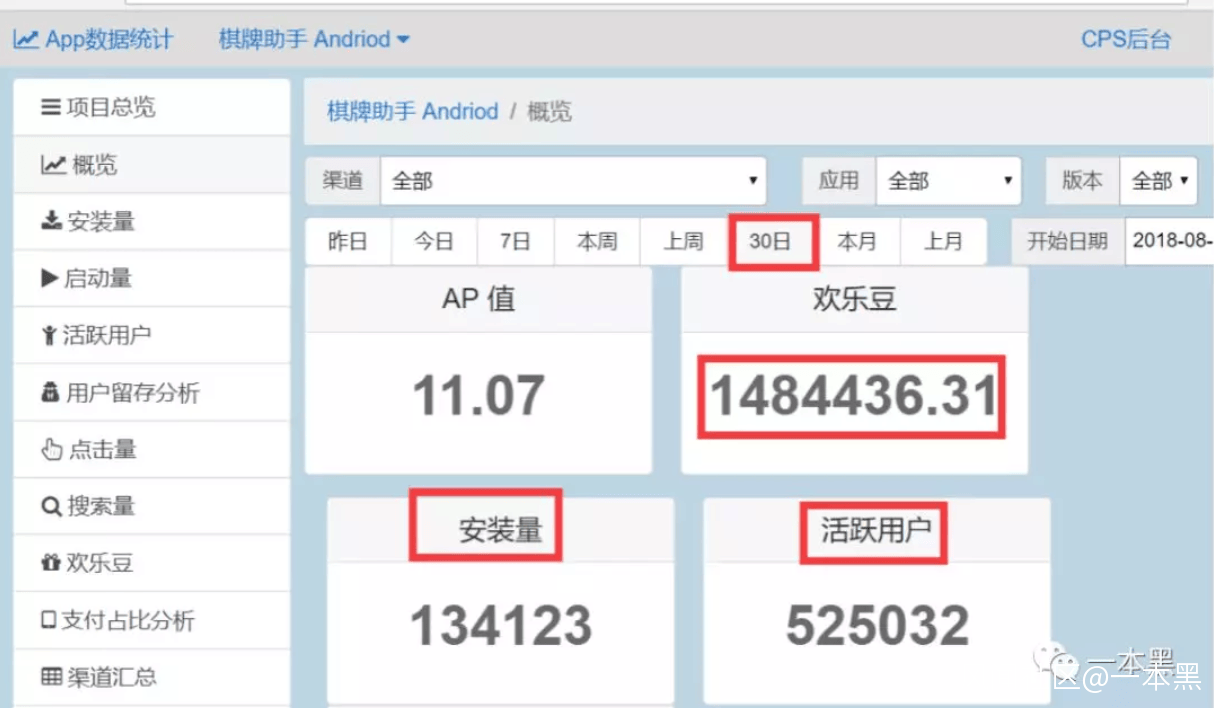Click the 概览 line chart icon

point(54,164)
